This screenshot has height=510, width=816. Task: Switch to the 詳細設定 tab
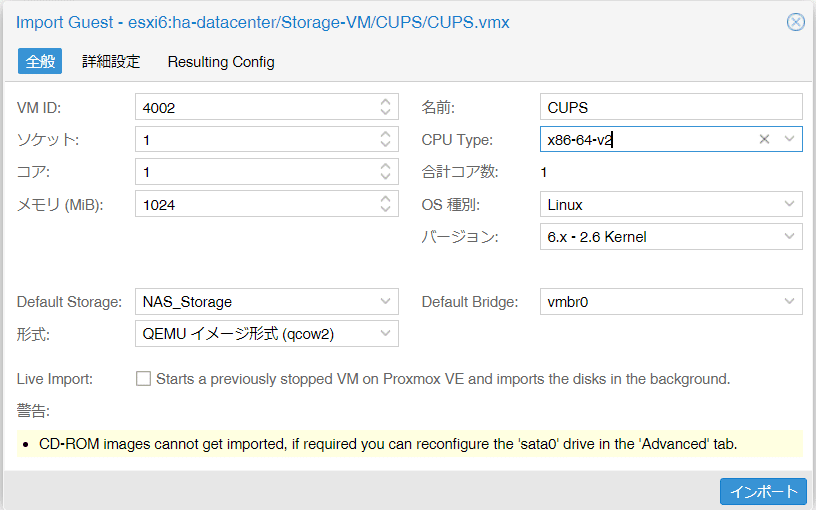coord(111,61)
